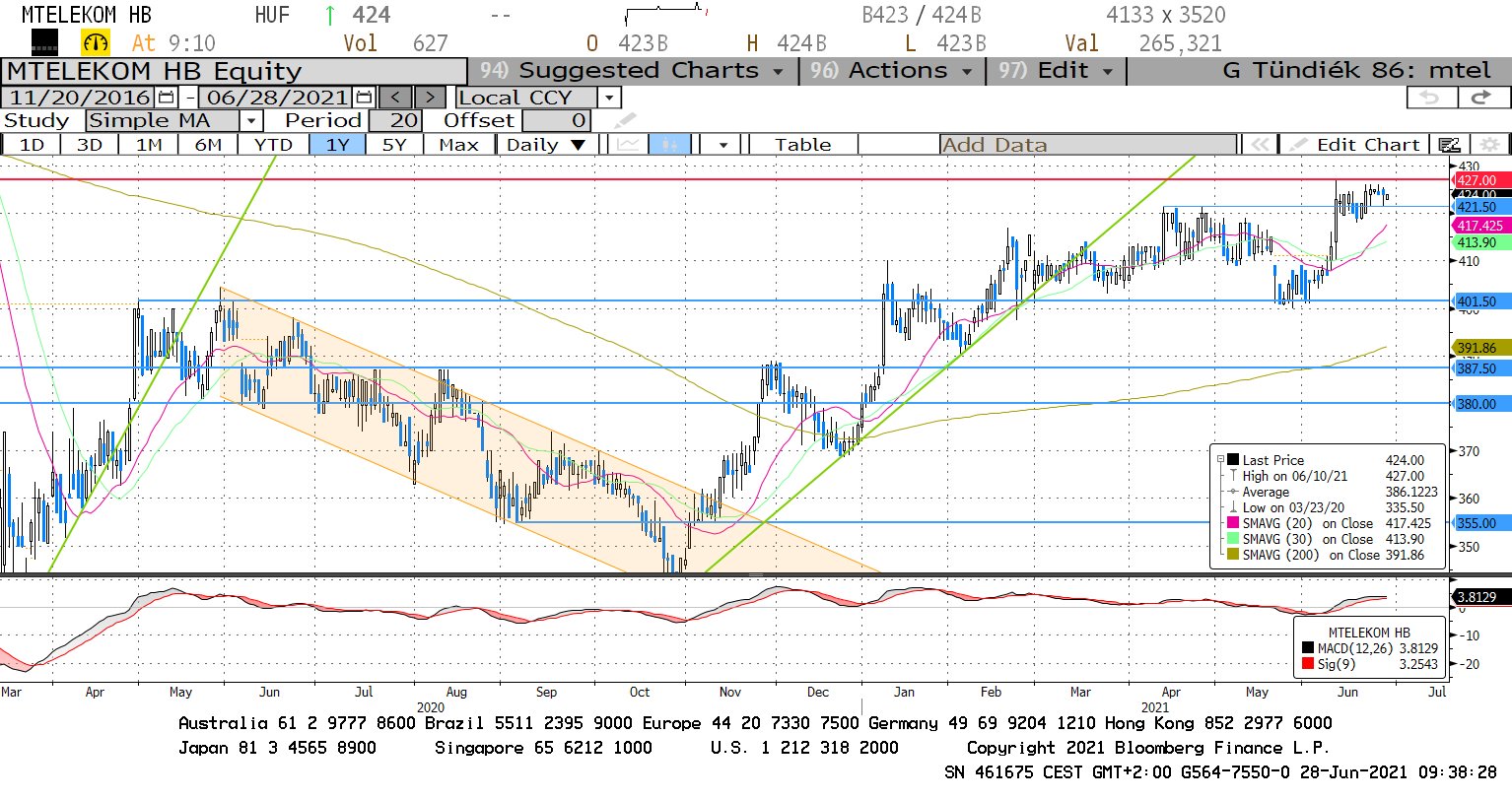Click the G Tündiék 86: mtel title
The height and width of the screenshot is (801, 1512).
coord(1356,71)
